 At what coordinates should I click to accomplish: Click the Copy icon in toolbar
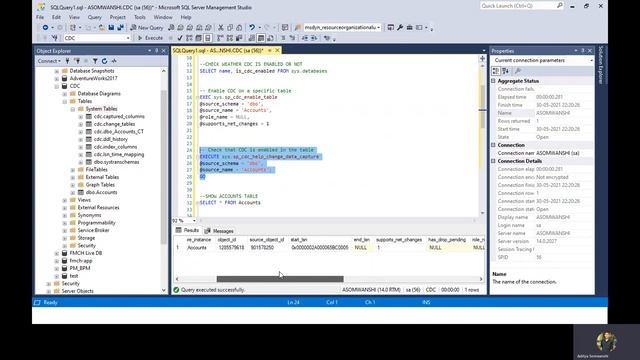tap(230, 27)
